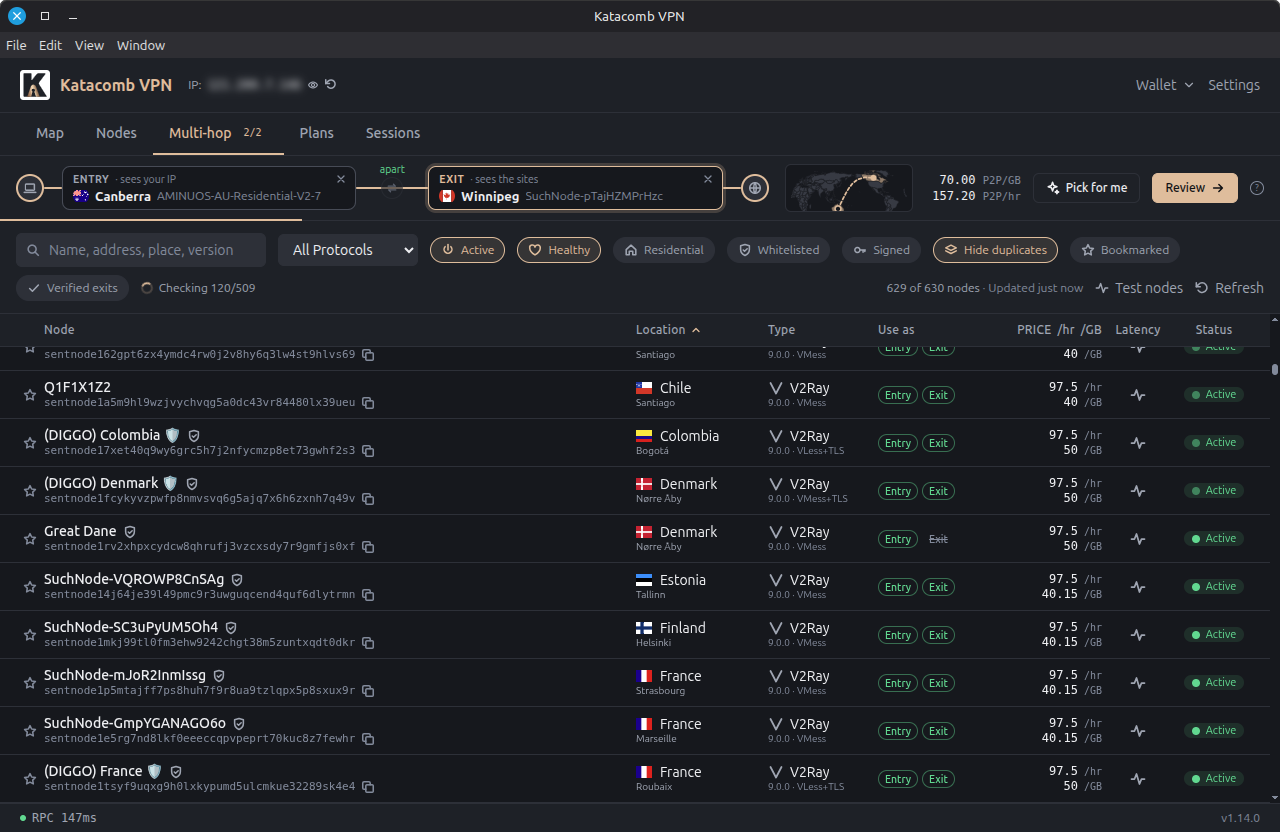Switch to the Sessions tab
Viewport: 1280px width, 832px height.
click(393, 133)
